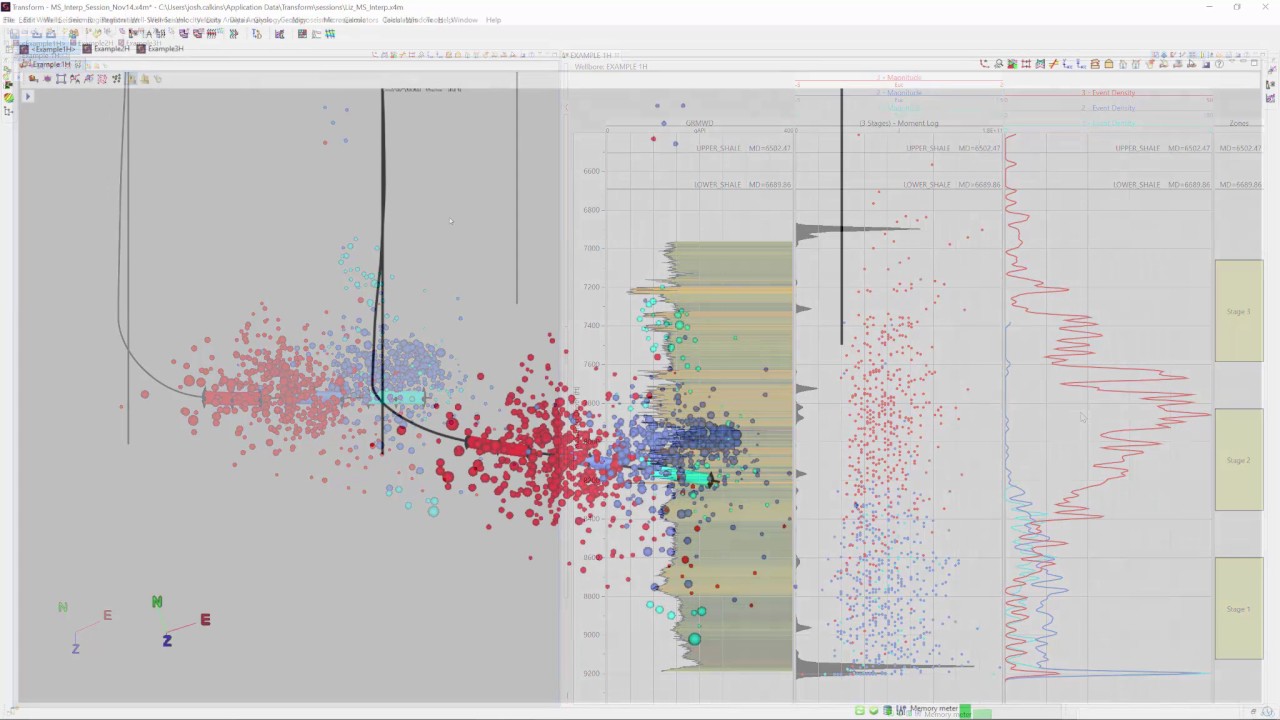Select the Example 1H viewer tab
The height and width of the screenshot is (720, 1280).
click(x=50, y=65)
